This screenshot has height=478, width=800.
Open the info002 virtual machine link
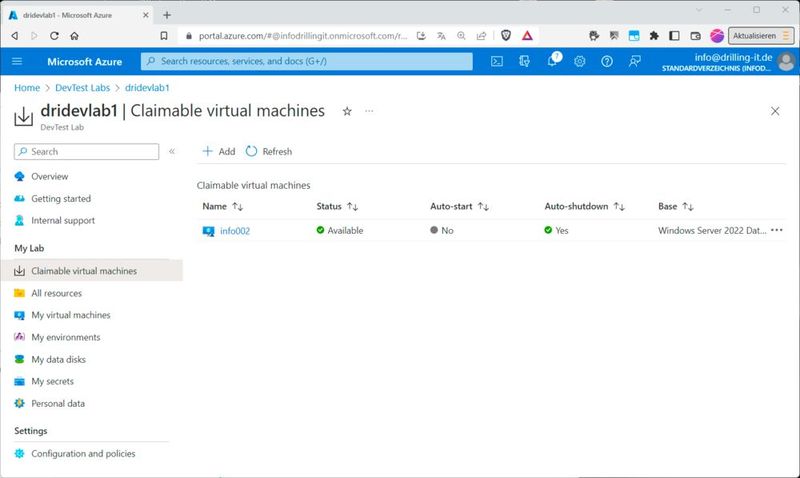(235, 231)
